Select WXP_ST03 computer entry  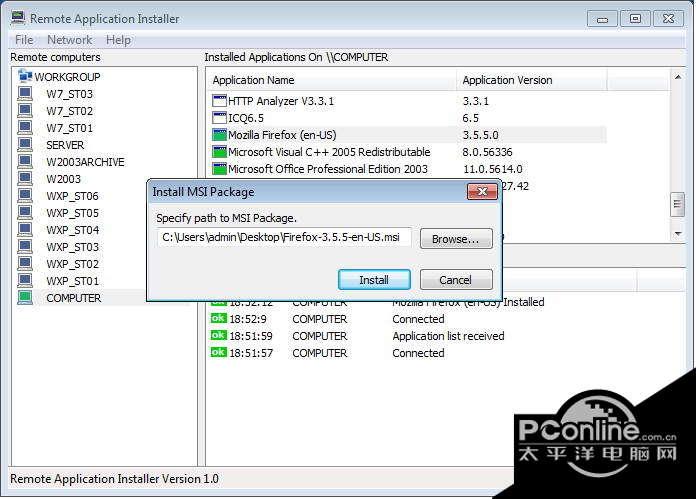click(72, 247)
